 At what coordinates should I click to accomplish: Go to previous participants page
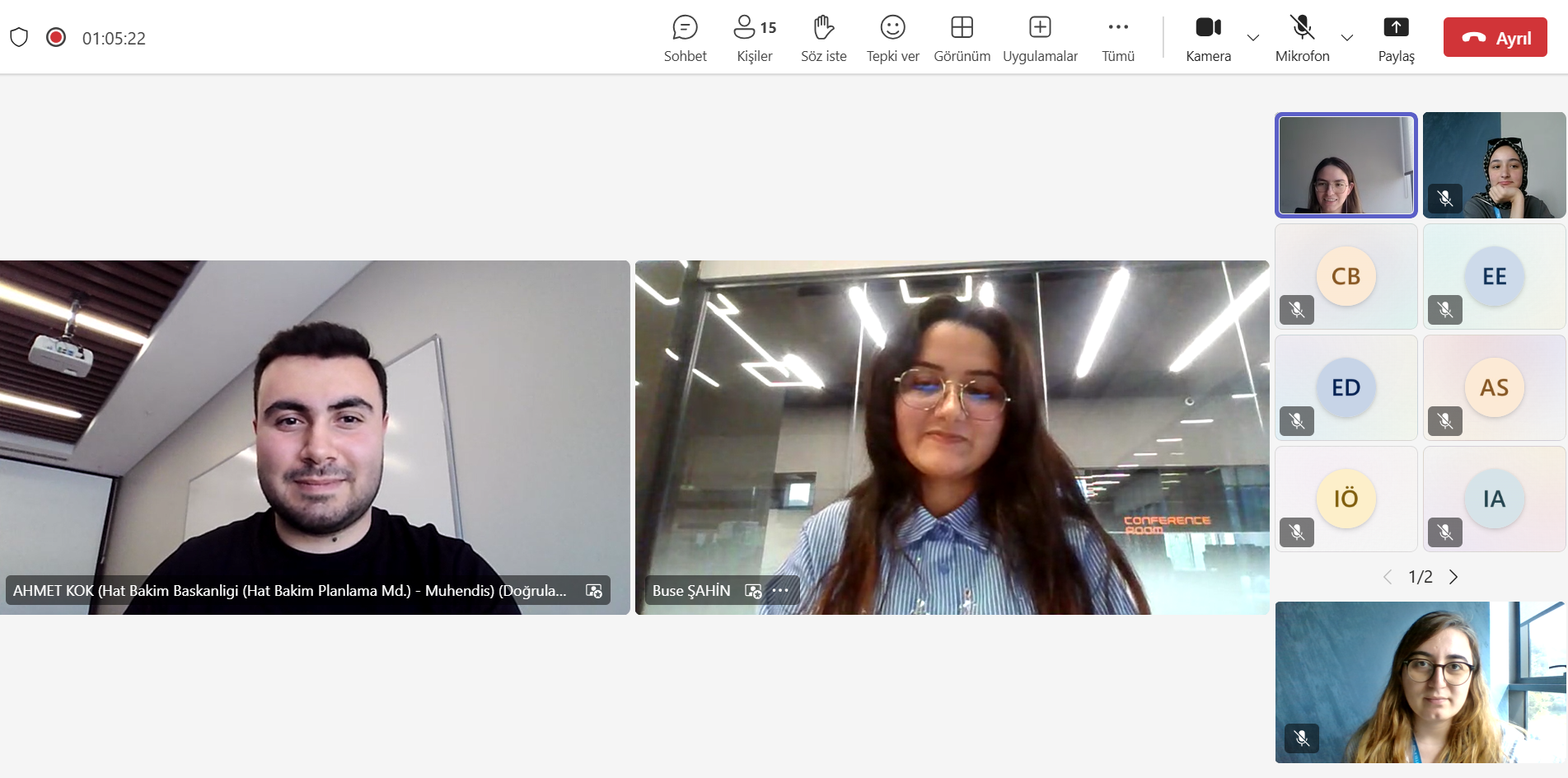[x=1388, y=577]
